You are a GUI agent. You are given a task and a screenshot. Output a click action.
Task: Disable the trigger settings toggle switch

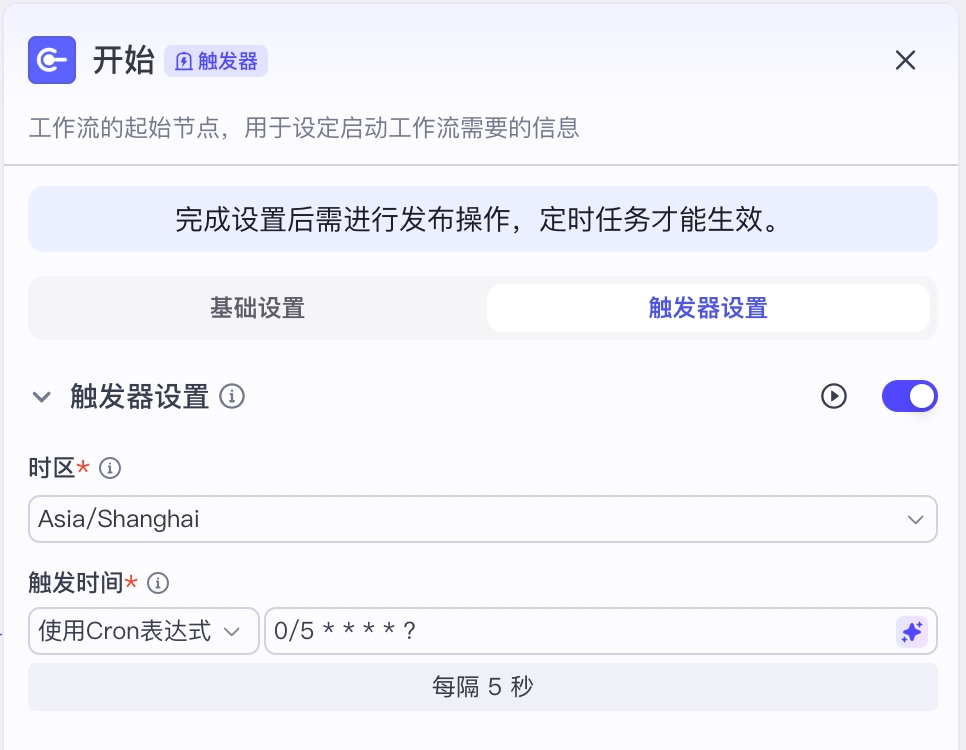909,396
